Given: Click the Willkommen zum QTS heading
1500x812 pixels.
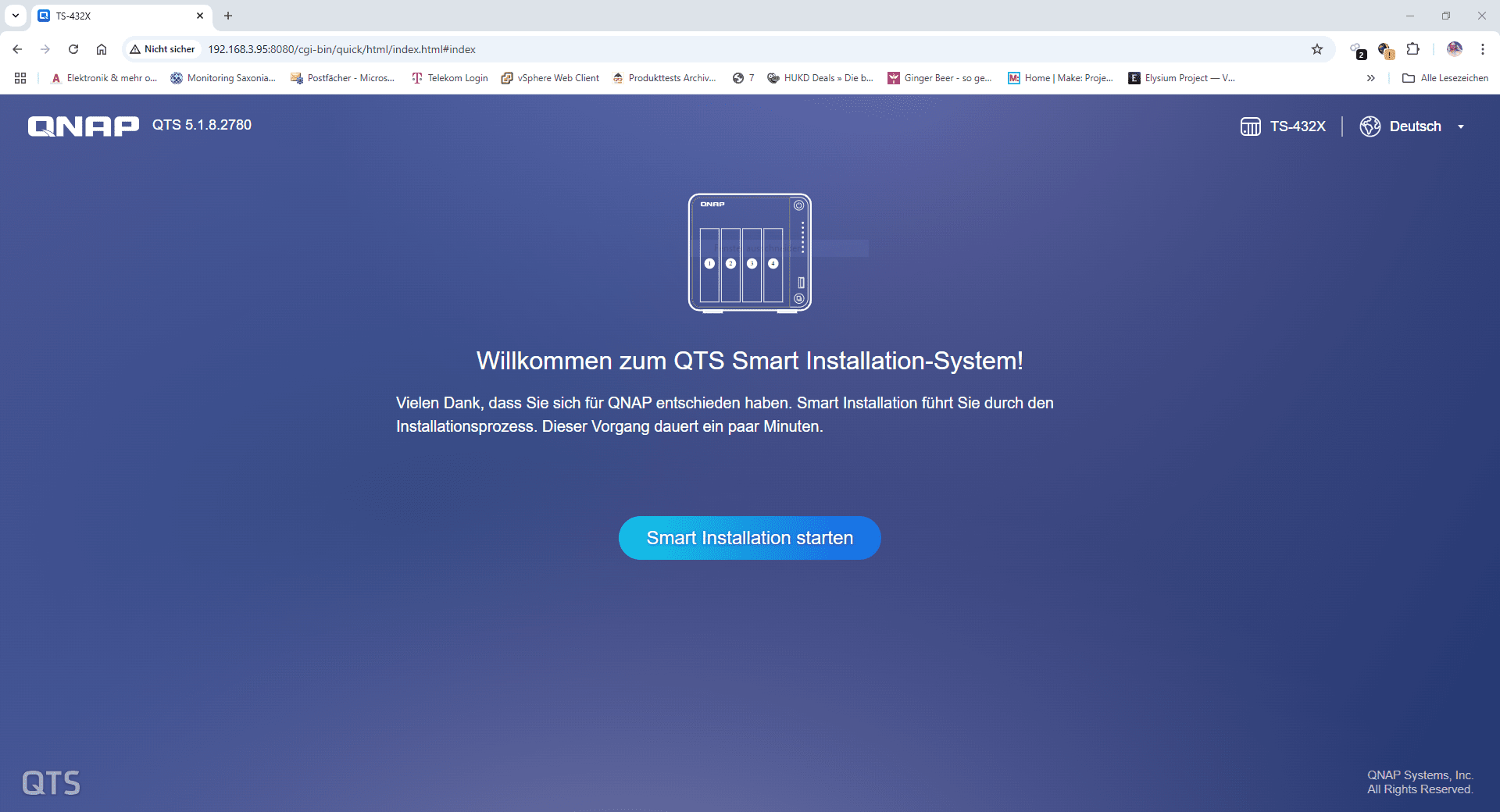Looking at the screenshot, I should pos(750,361).
